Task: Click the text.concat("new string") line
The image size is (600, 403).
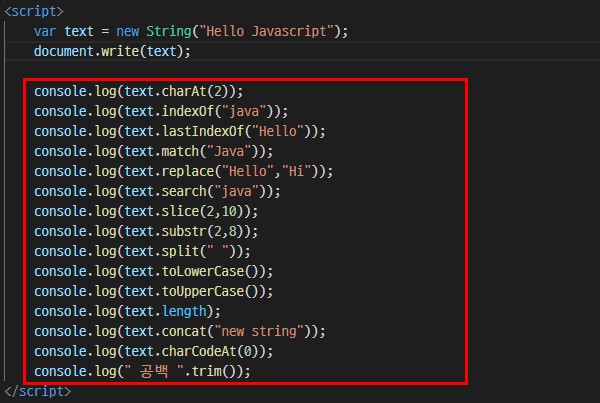Action: pyautogui.click(x=180, y=331)
